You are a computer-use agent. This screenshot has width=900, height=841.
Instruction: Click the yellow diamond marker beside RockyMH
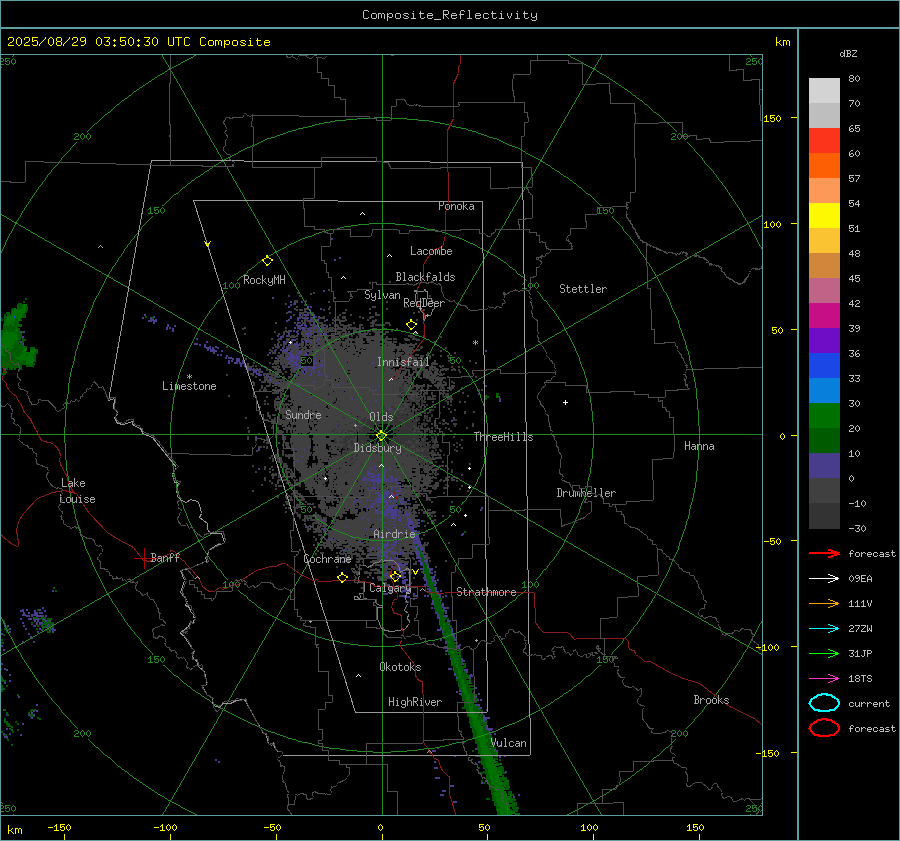267,261
